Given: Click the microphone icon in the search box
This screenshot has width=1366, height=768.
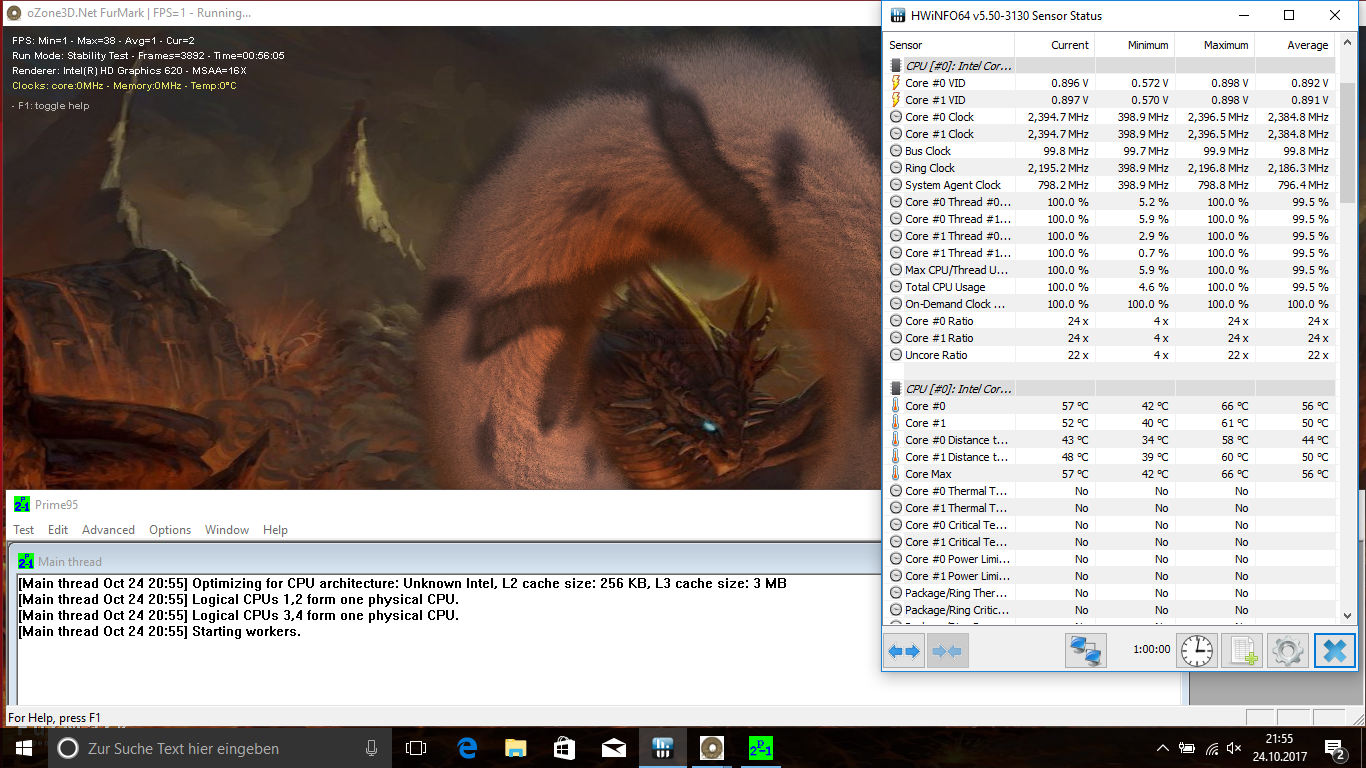Looking at the screenshot, I should click(372, 748).
